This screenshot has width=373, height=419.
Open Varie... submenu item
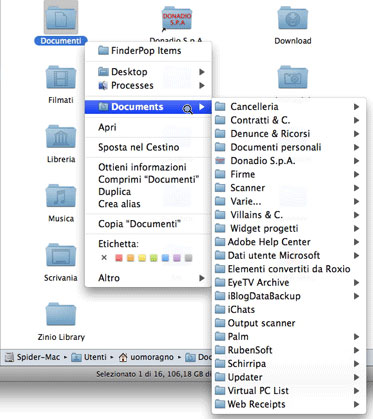[289, 201]
